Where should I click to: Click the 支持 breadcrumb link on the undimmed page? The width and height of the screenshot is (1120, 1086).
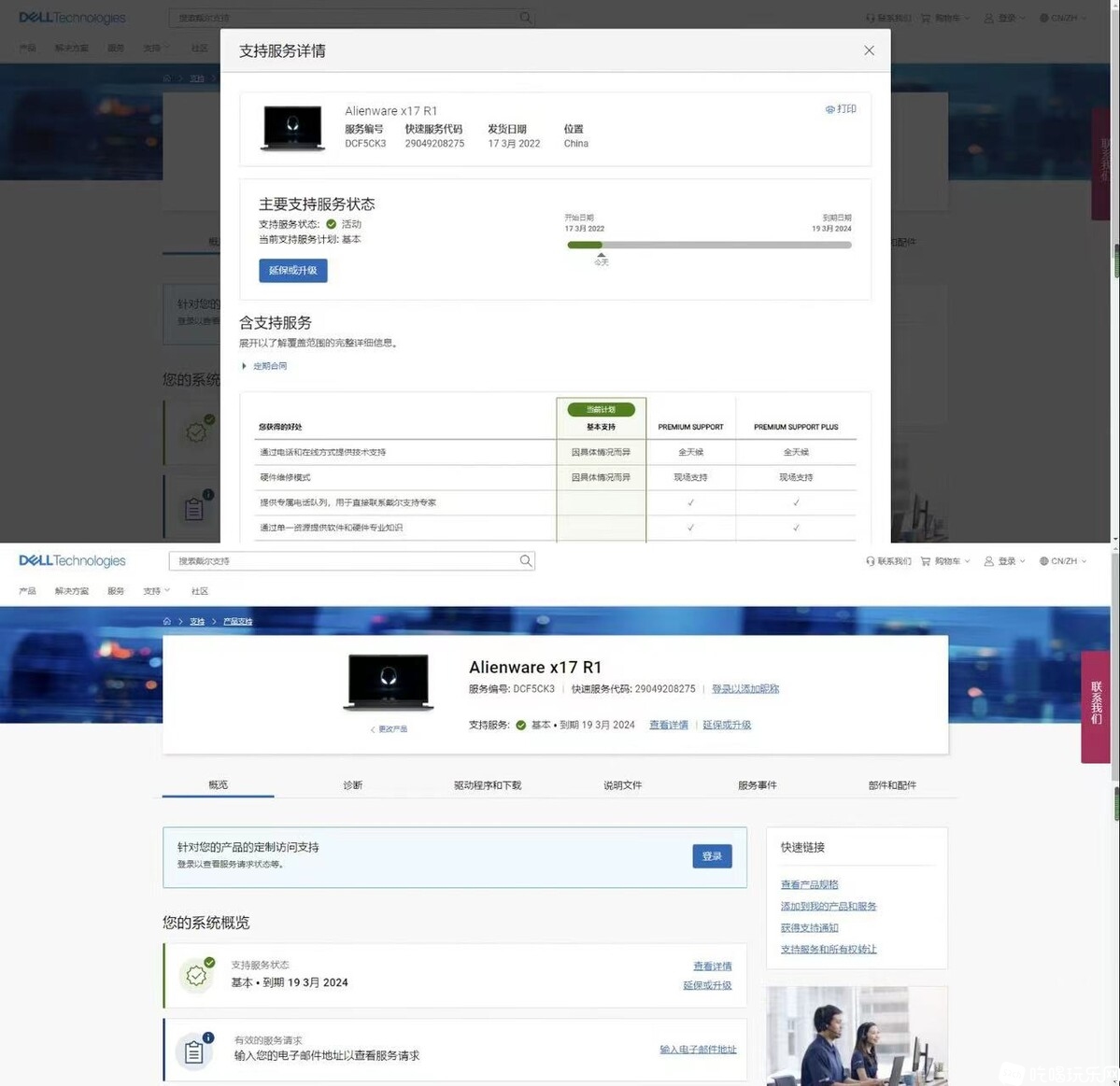click(x=197, y=622)
